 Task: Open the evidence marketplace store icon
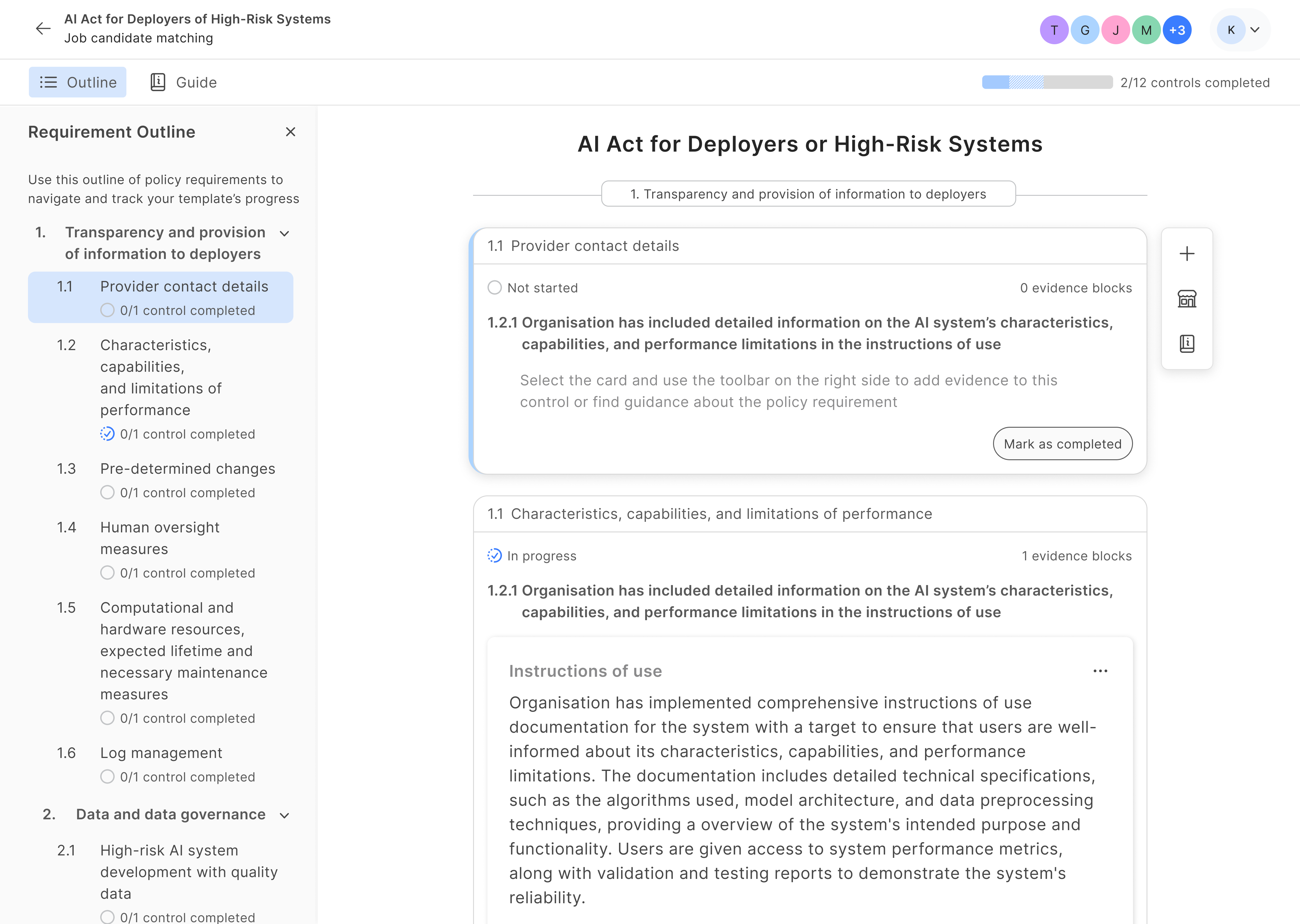pyautogui.click(x=1187, y=298)
